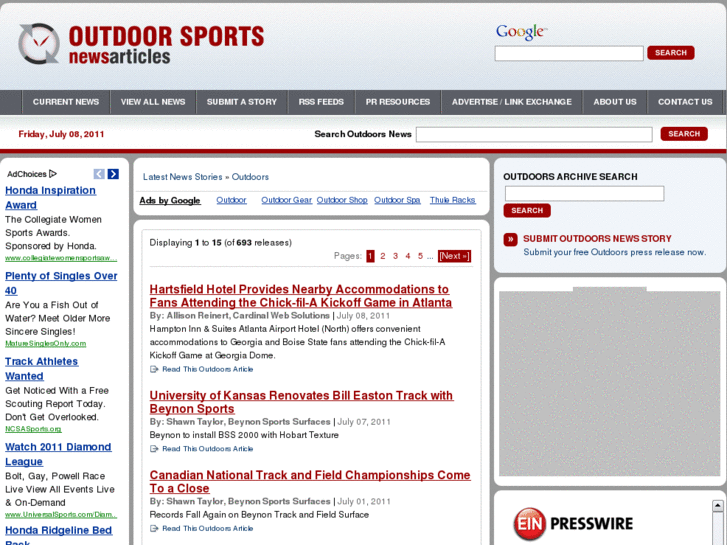The image size is (727, 545).
Task: Click the red arrow icon beside Submit Outdoors News Story
Action: coord(510,239)
